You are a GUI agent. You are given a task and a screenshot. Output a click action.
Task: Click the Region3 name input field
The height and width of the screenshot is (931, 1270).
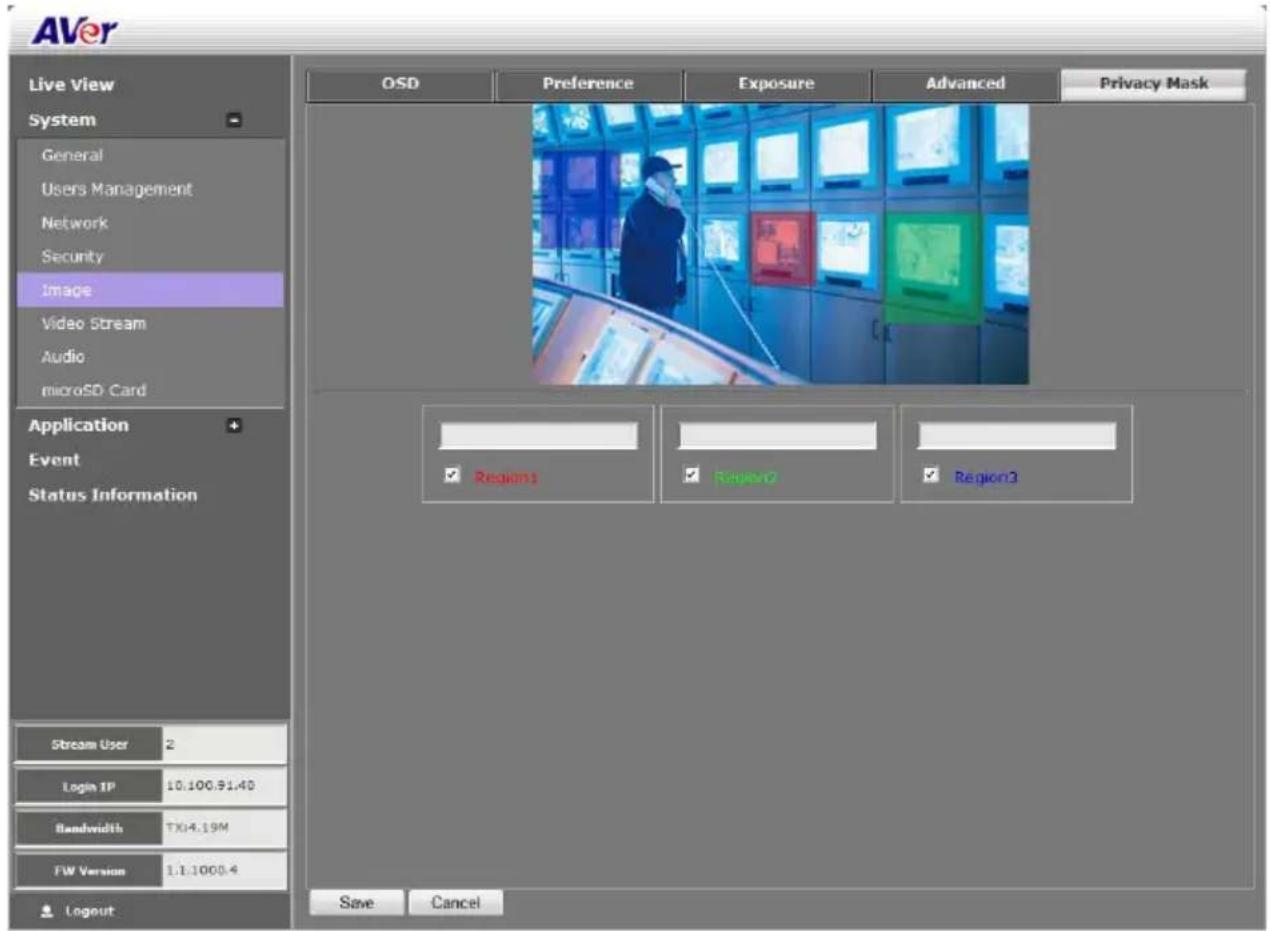click(x=1017, y=435)
